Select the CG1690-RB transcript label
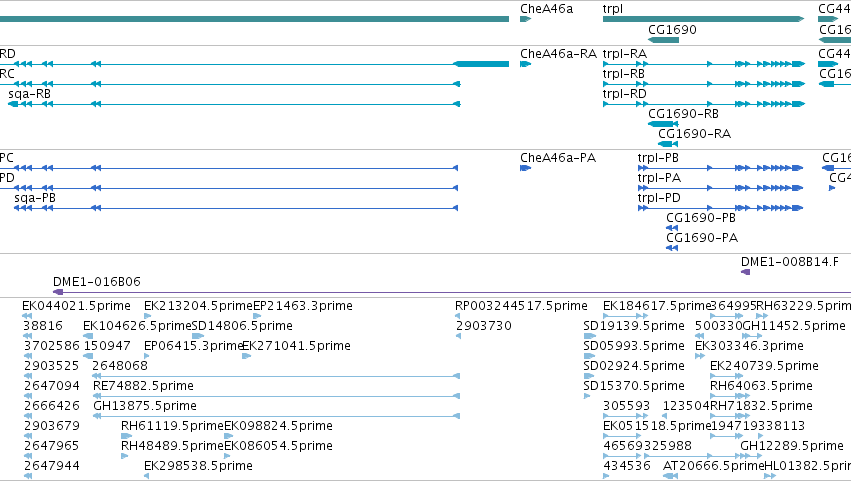 point(683,114)
